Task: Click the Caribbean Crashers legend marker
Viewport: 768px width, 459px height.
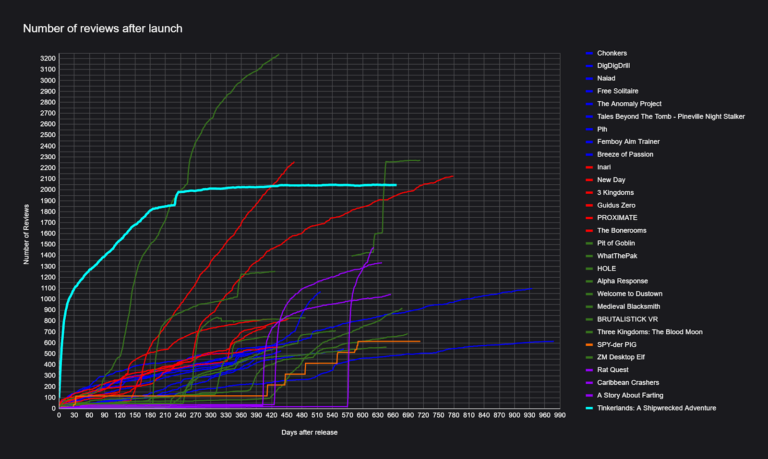Action: (587, 383)
